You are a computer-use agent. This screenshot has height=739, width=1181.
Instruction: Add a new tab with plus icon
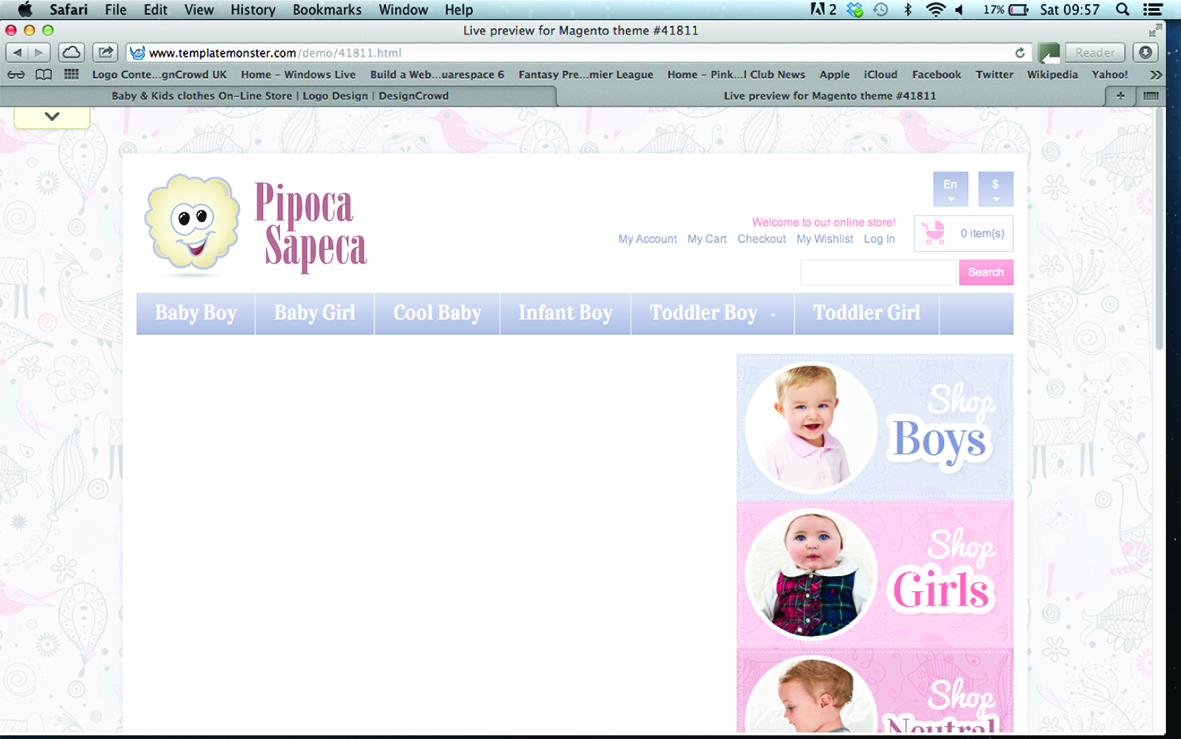tap(1121, 96)
